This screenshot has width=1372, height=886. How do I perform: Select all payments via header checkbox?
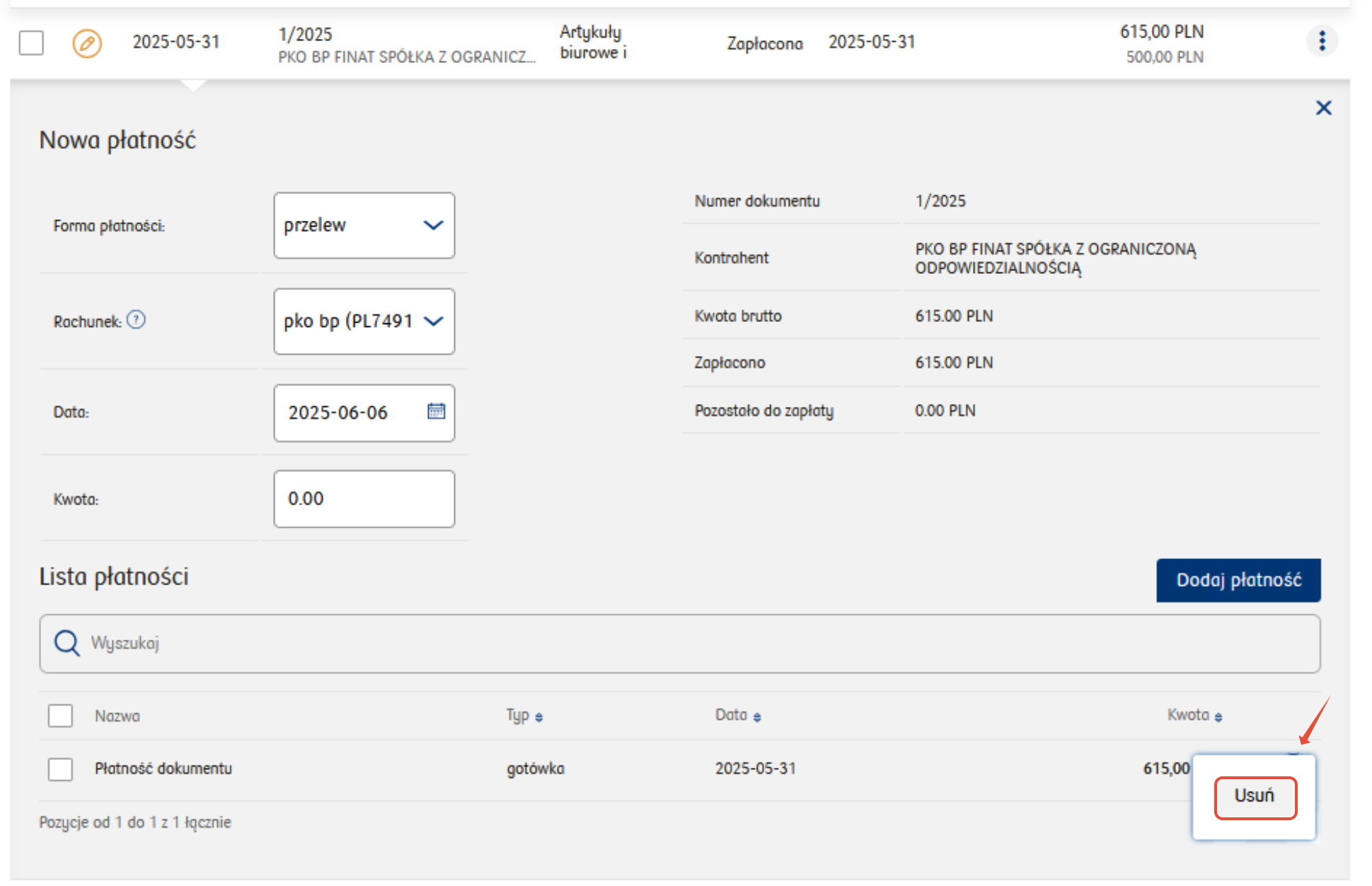pyautogui.click(x=60, y=715)
